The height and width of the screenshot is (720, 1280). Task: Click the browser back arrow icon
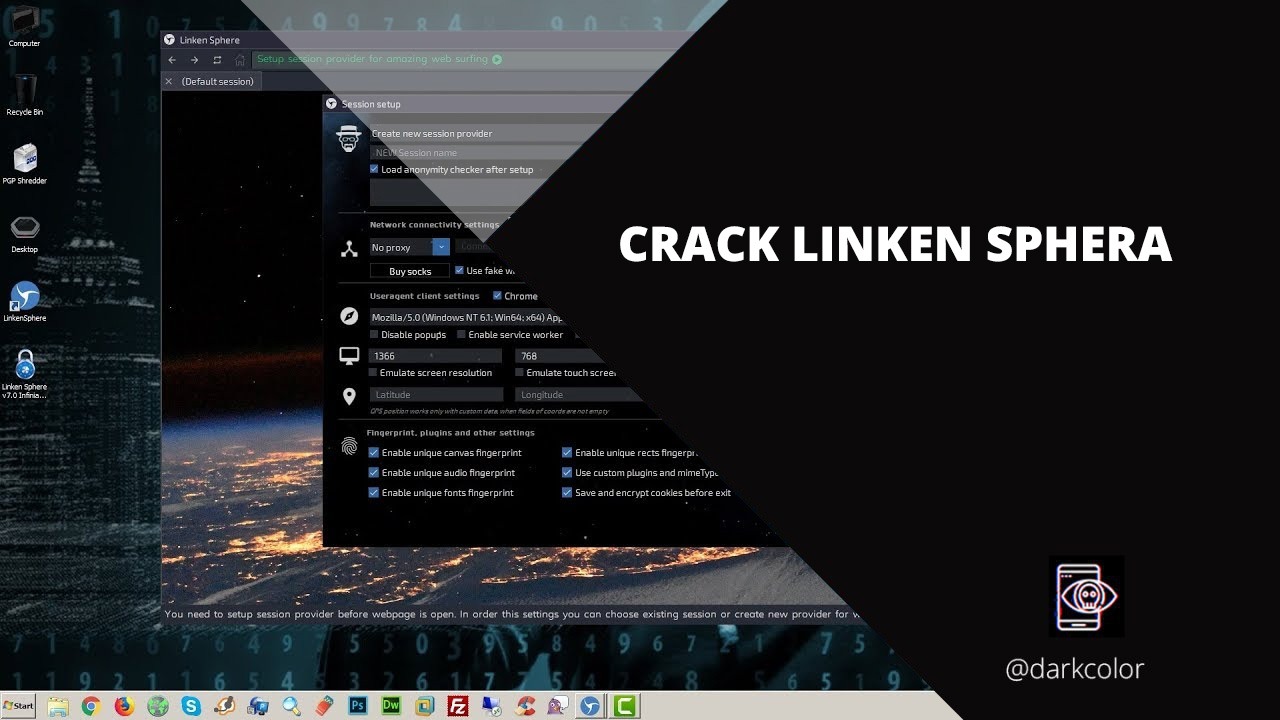pos(172,60)
